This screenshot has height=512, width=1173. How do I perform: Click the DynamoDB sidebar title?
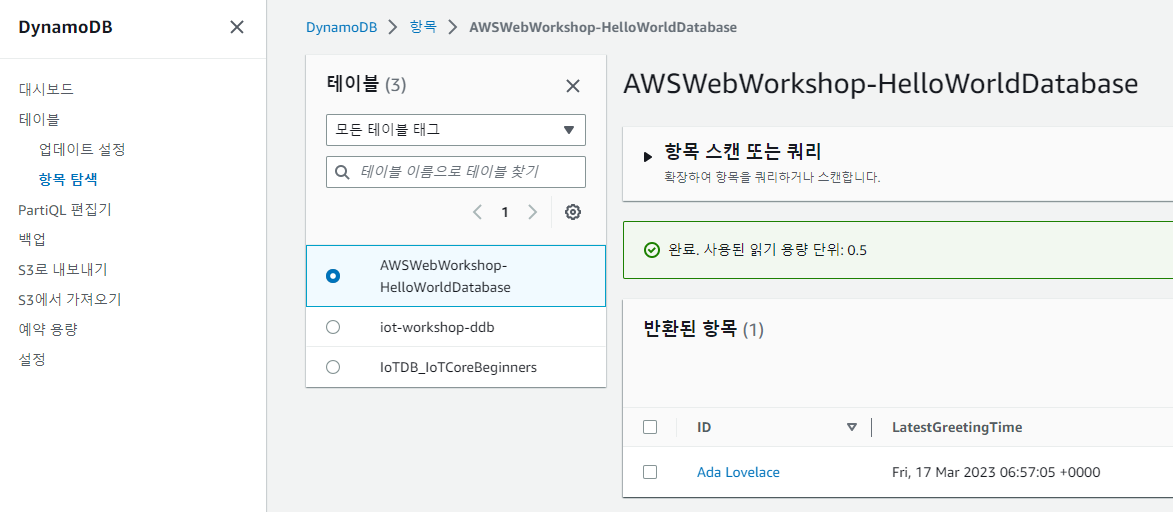click(65, 28)
